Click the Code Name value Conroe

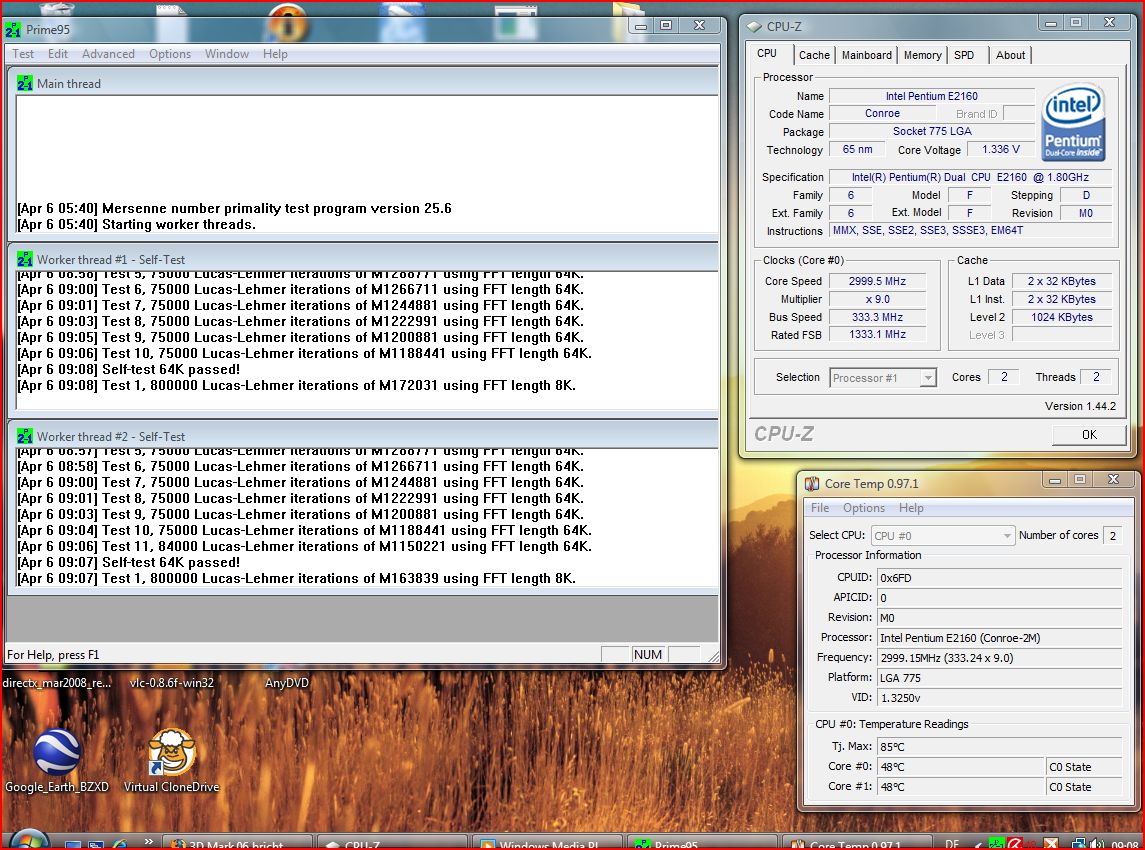click(882, 113)
